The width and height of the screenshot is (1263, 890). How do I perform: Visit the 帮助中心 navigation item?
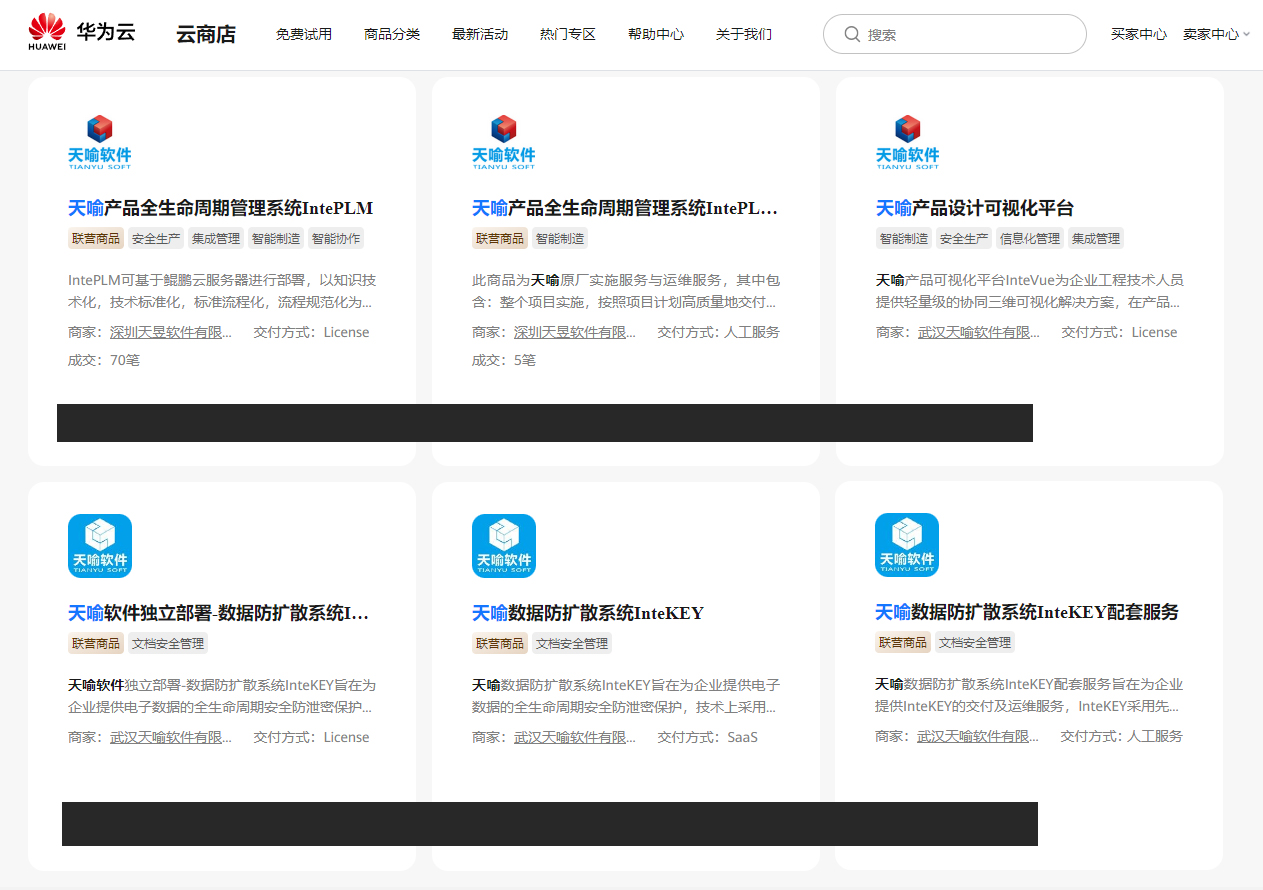[x=656, y=34]
